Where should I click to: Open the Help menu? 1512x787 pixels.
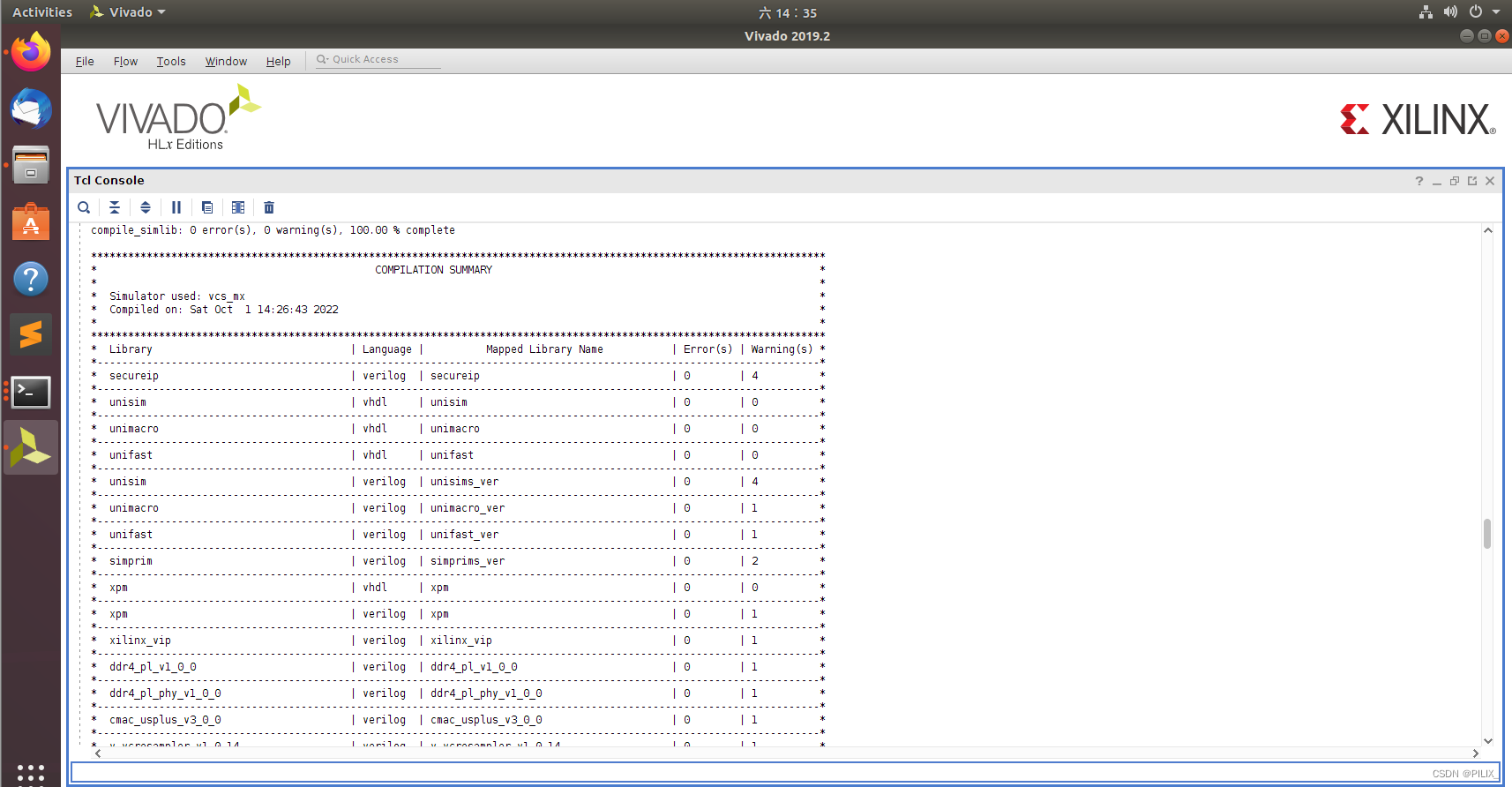(278, 61)
